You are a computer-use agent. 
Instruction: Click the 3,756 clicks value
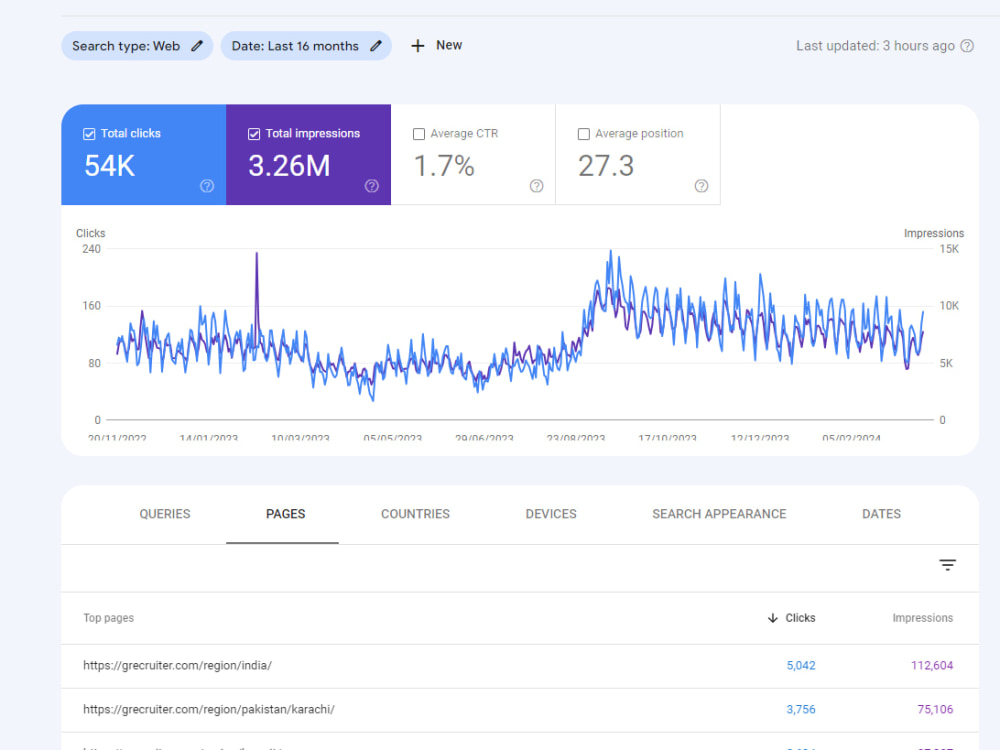pyautogui.click(x=800, y=710)
